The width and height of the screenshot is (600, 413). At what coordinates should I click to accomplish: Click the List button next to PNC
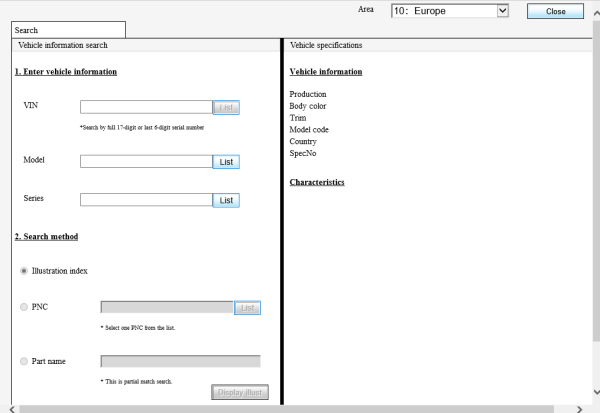tap(248, 308)
